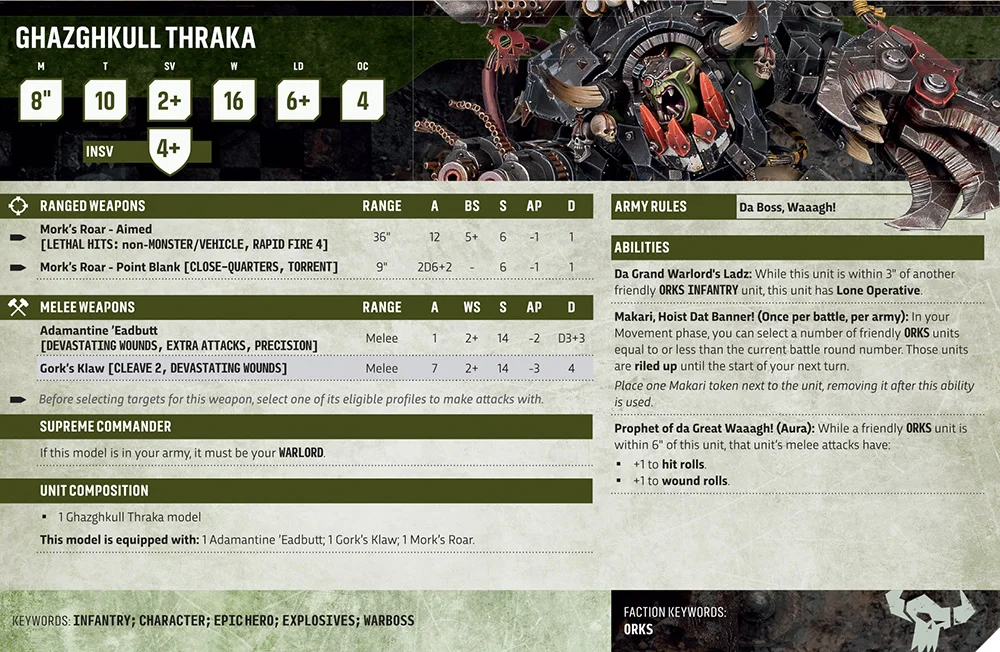Click the Place one Makari token note
Viewport: 1000px width, 652px height.
pyautogui.click(x=794, y=394)
